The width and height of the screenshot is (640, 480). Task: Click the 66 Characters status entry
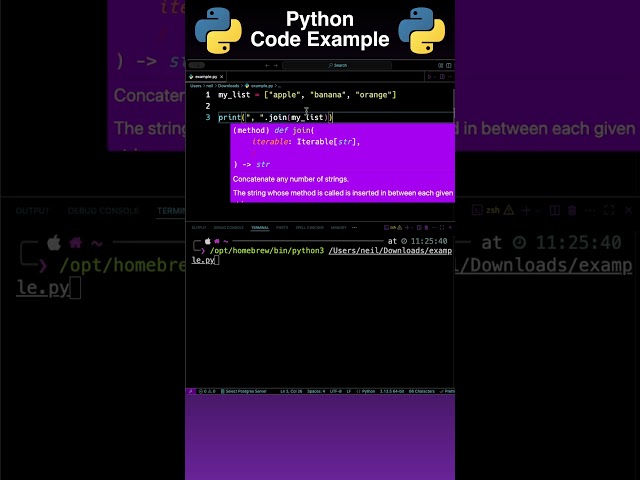click(x=422, y=391)
